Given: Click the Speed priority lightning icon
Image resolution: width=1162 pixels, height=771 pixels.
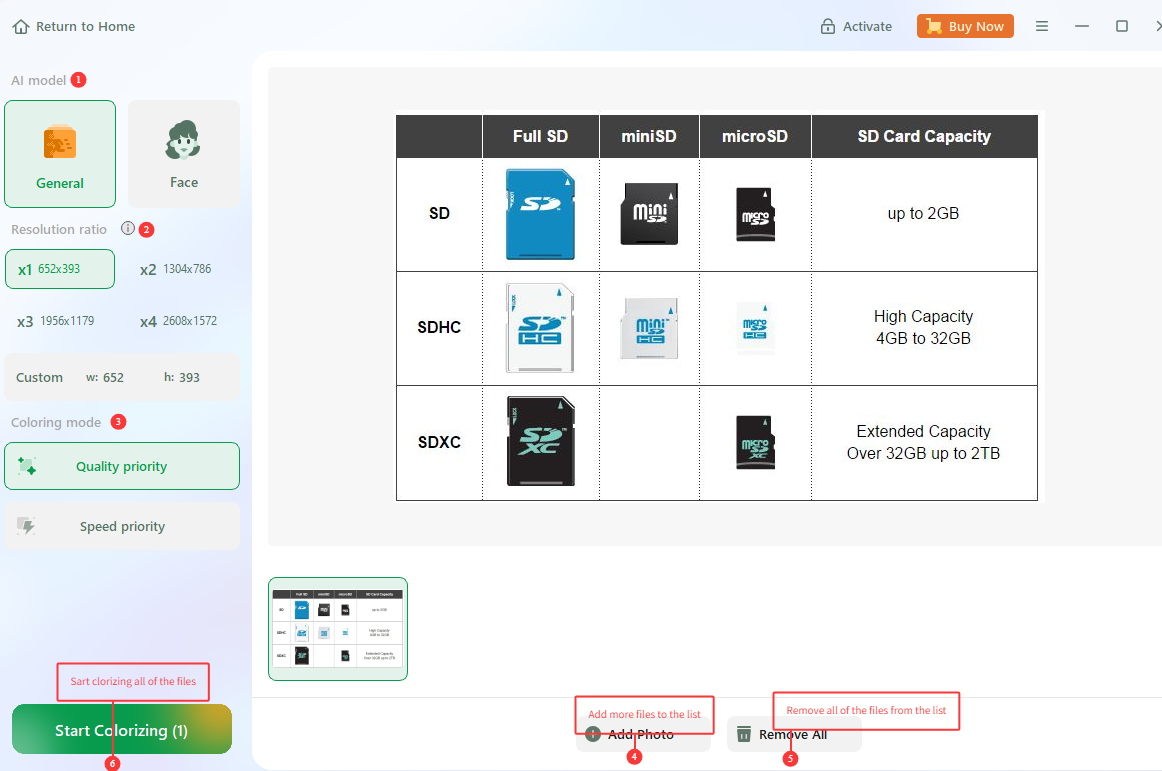Looking at the screenshot, I should [x=27, y=526].
